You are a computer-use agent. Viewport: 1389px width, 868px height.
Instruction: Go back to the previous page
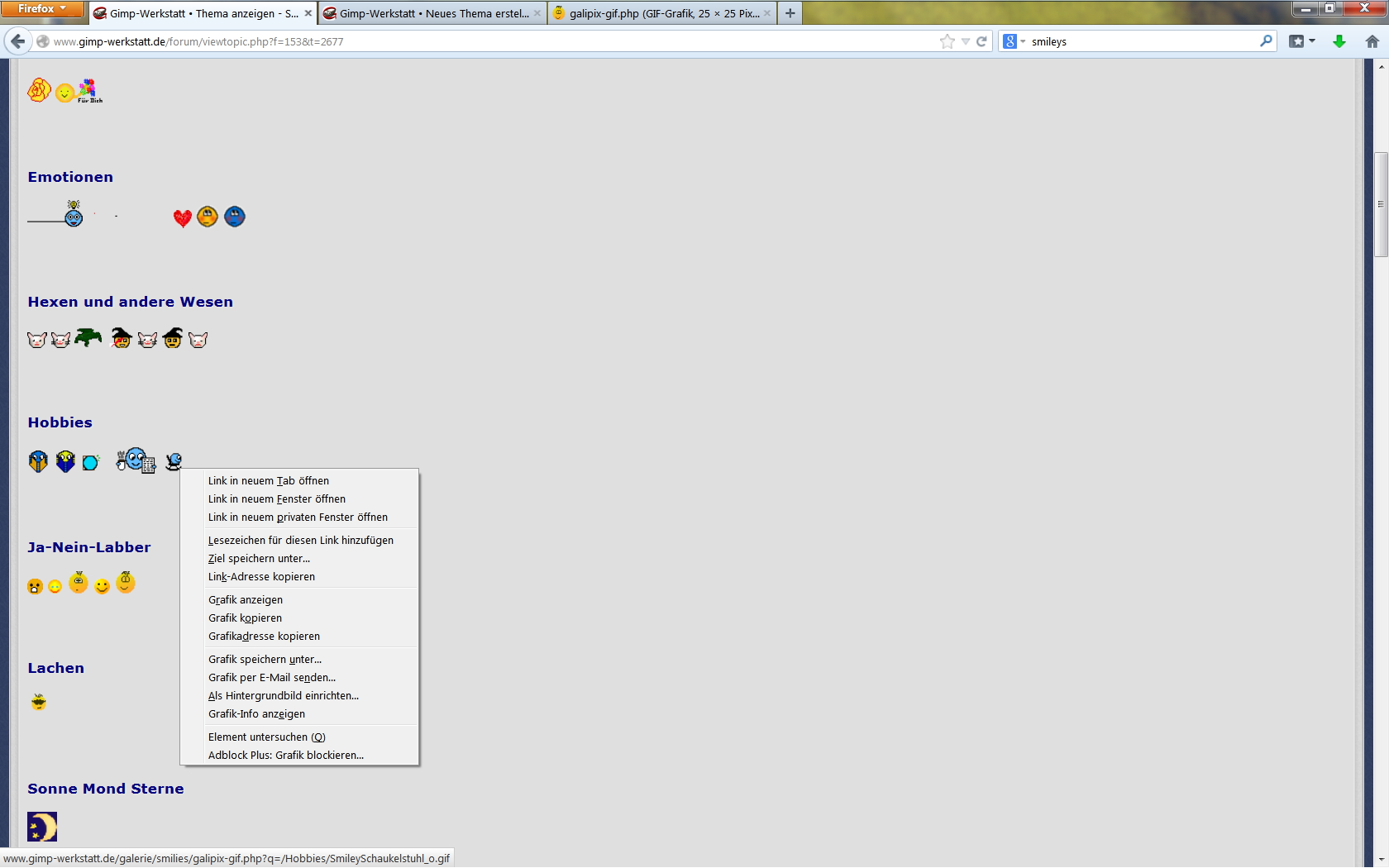[x=18, y=41]
